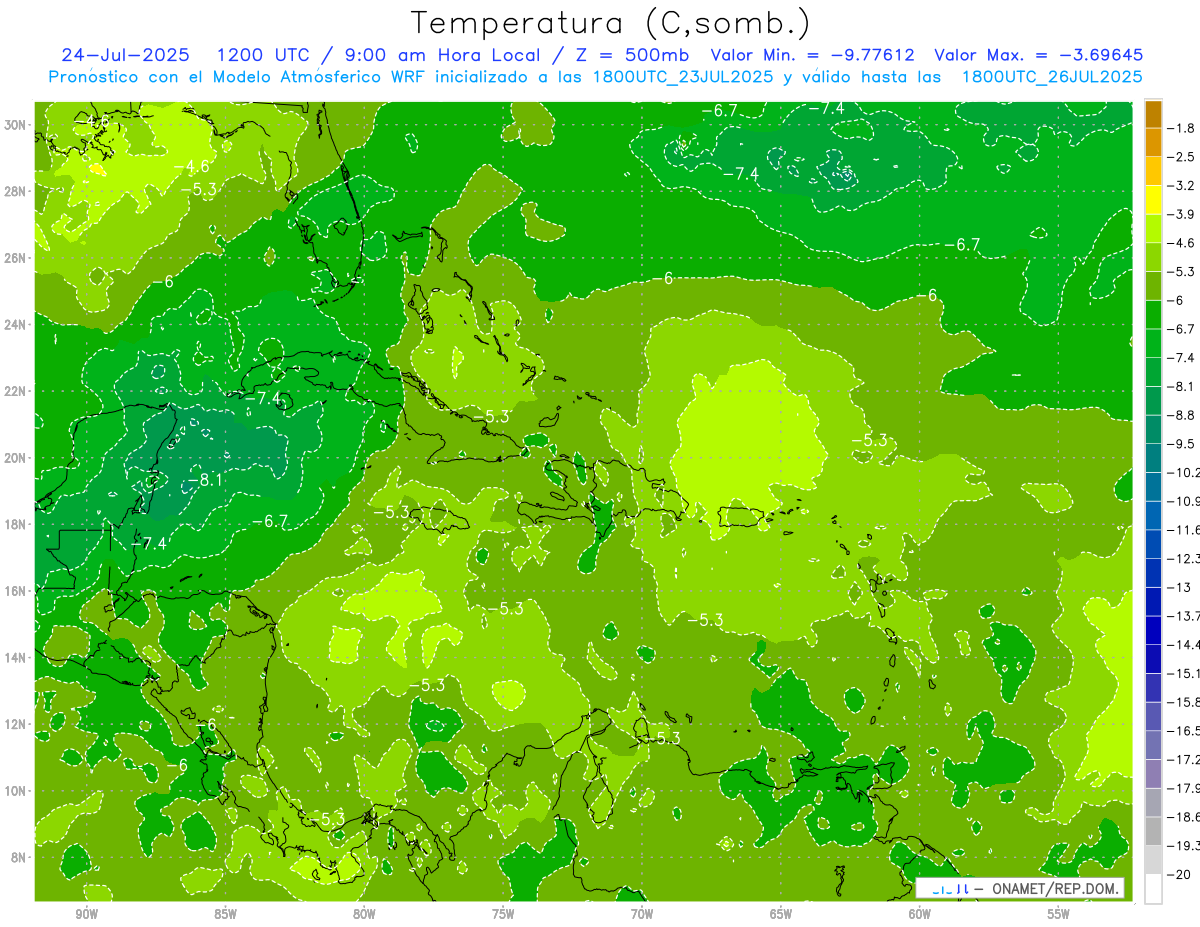The image size is (1200, 927).
Task: Click the -2.5 colorbar scale label
Action: click(1182, 157)
